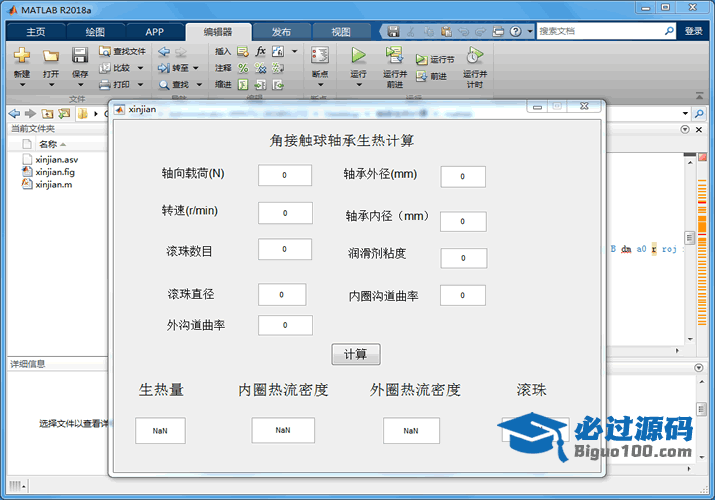Click the uncomment icon in the 注释 row

(x=260, y=68)
